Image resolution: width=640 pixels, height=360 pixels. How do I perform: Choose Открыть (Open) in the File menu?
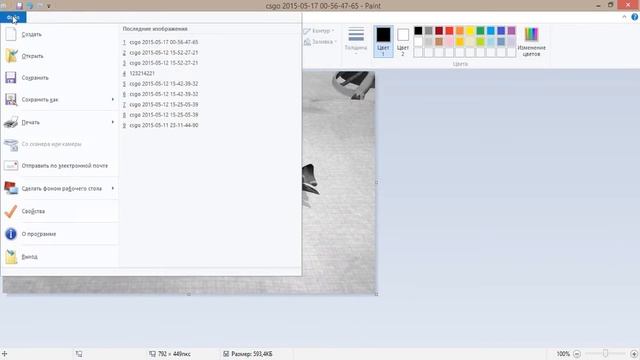60,56
